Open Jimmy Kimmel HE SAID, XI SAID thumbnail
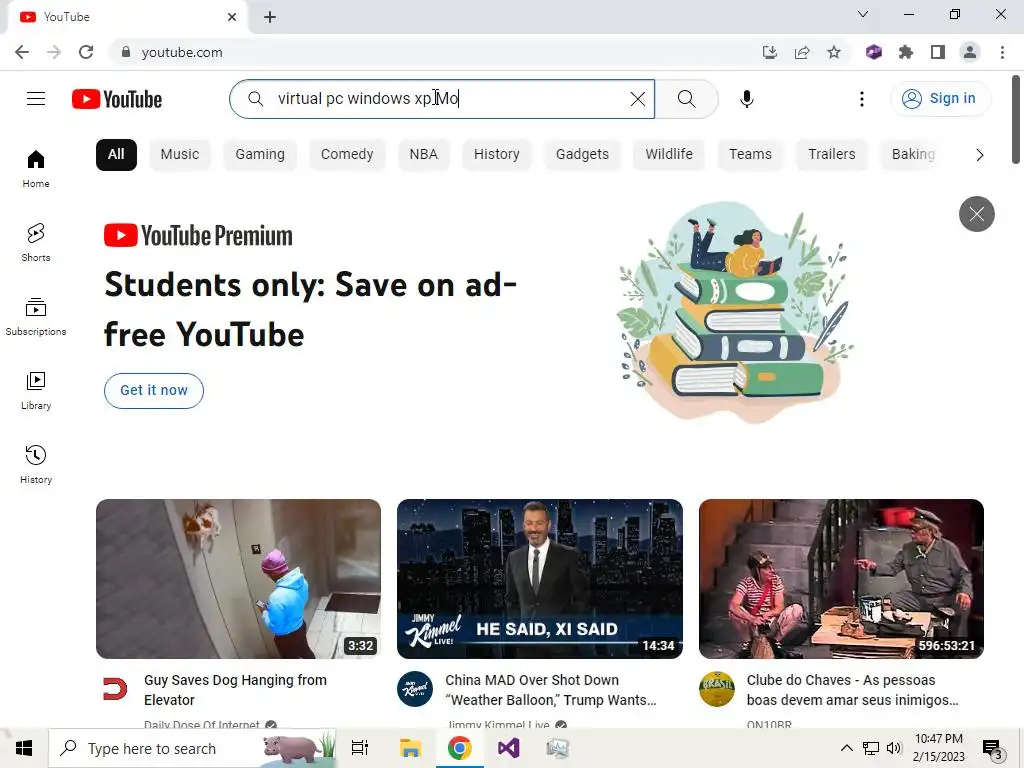Viewport: 1024px width, 768px height. 539,579
